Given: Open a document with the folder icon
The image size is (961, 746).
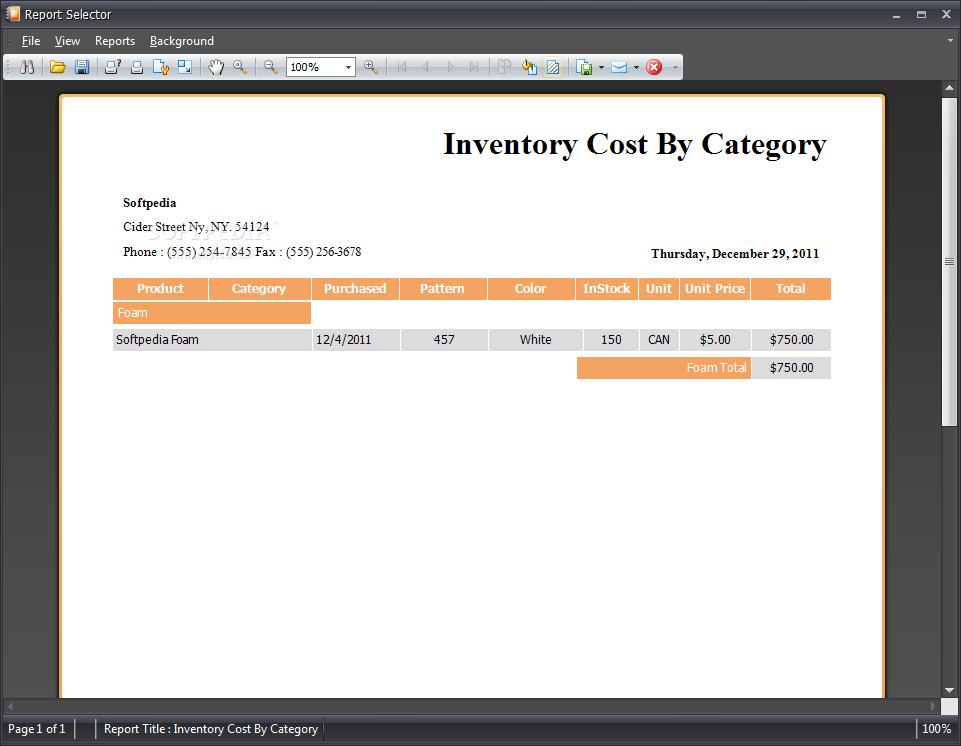Looking at the screenshot, I should click(58, 67).
